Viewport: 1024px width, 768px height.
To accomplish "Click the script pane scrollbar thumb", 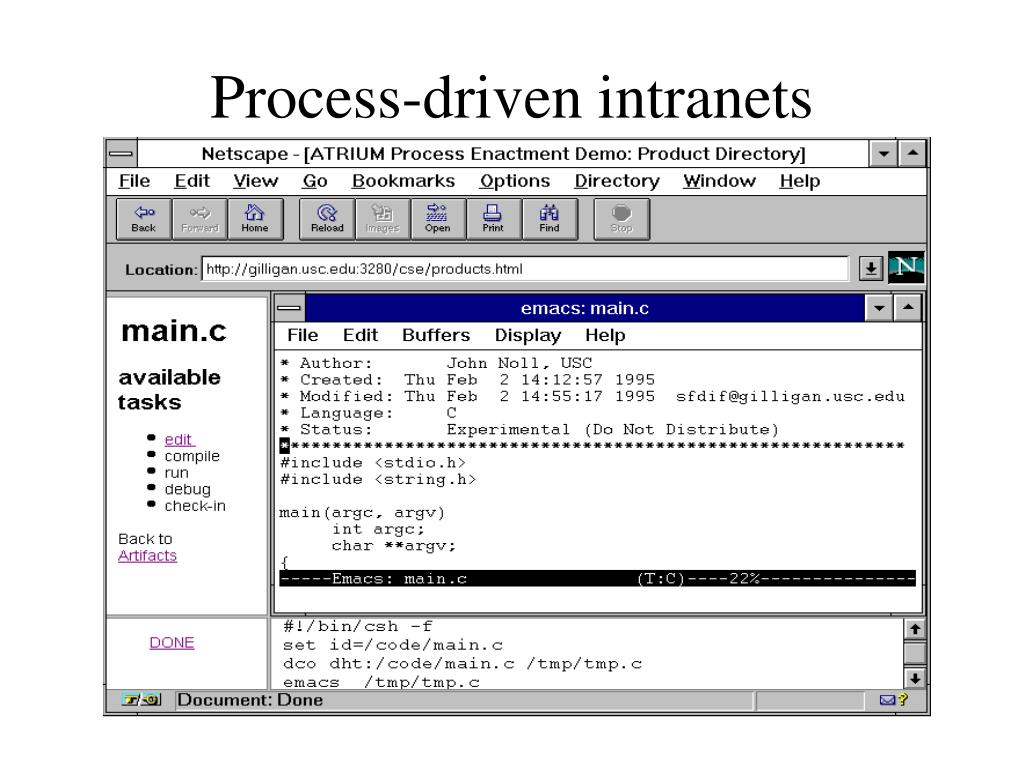I will tap(915, 653).
